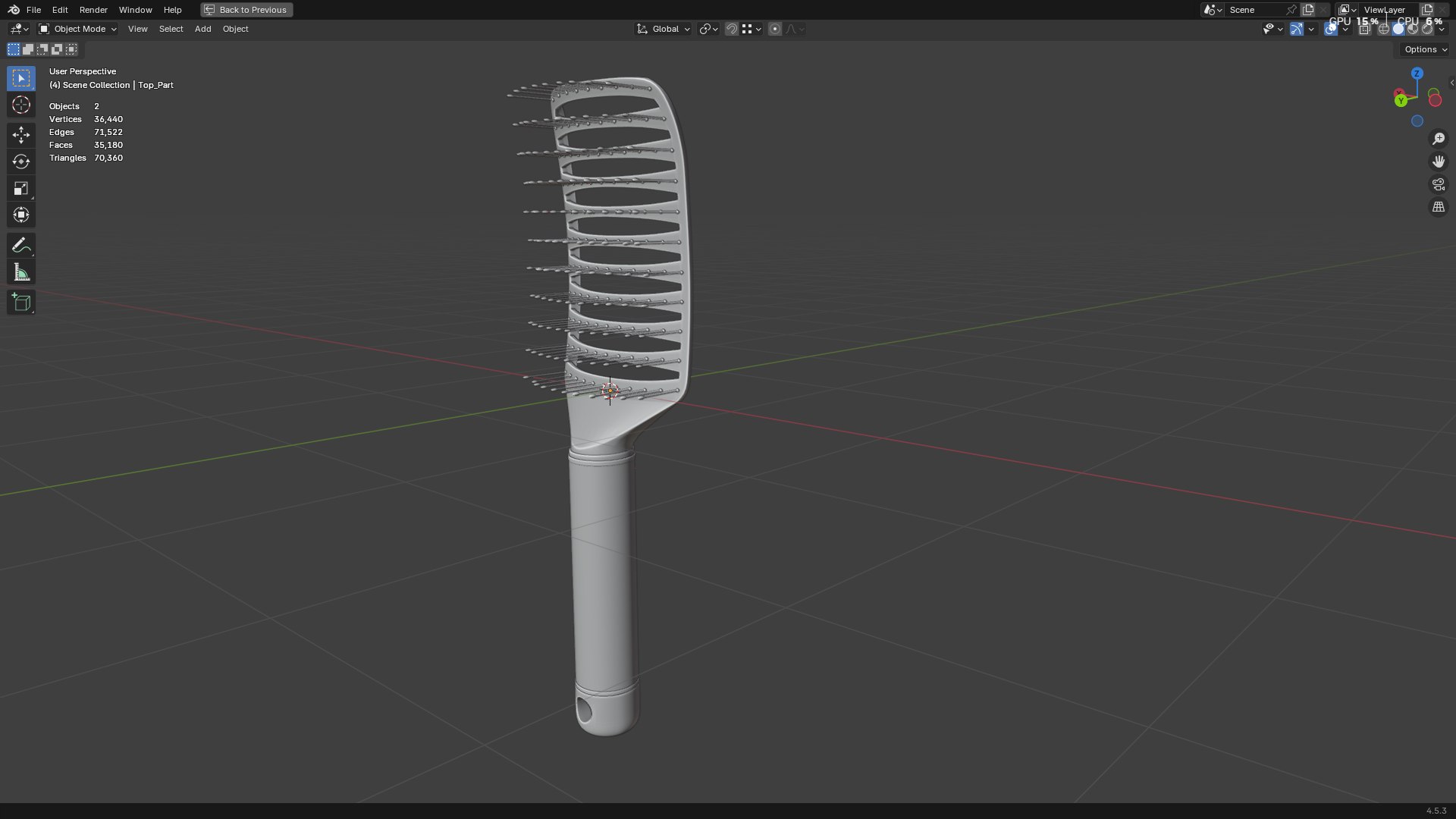Toggle X-ray mode button
The image size is (1456, 819).
tap(1364, 29)
